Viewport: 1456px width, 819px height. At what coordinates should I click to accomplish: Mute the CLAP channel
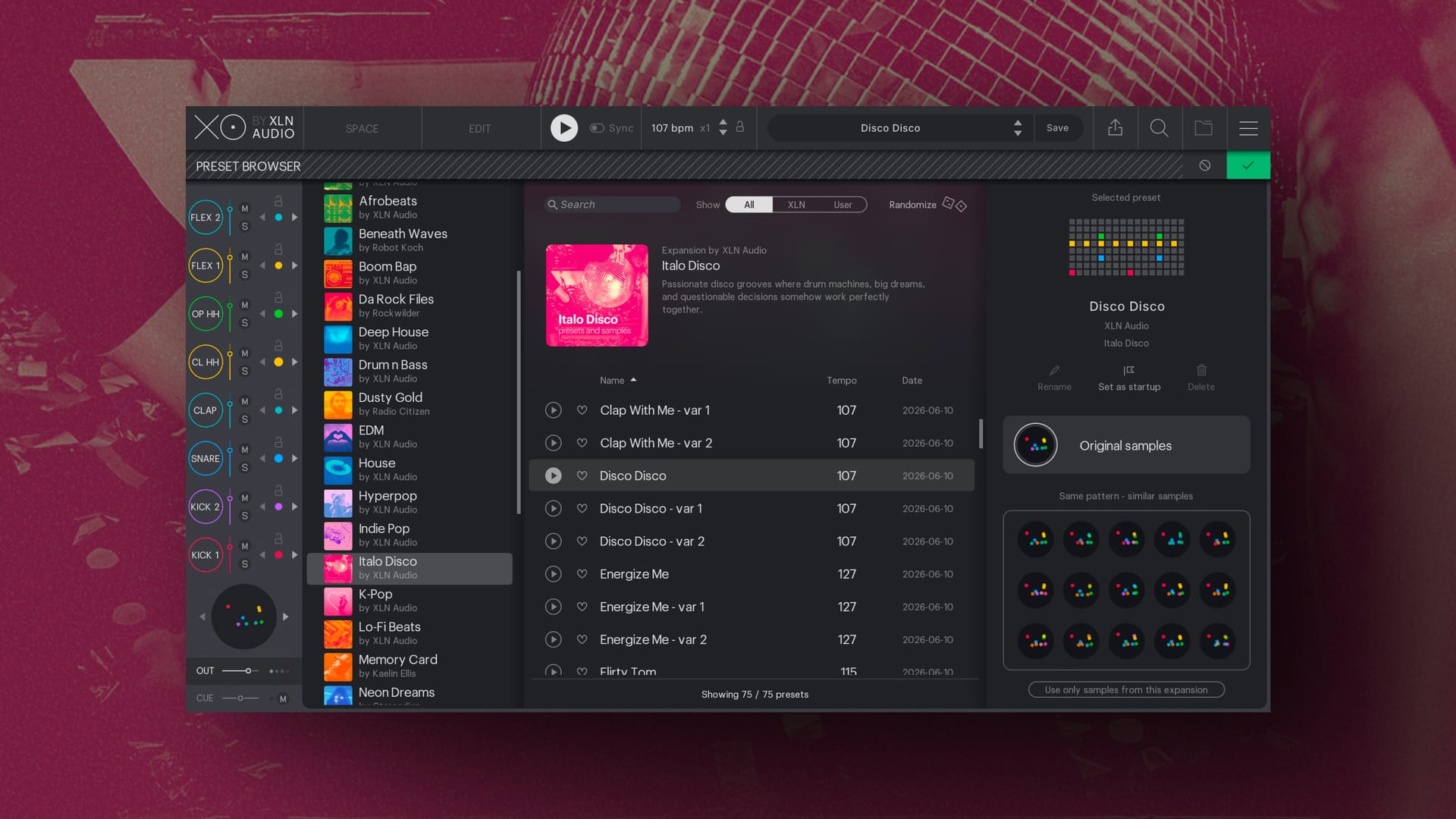point(245,401)
